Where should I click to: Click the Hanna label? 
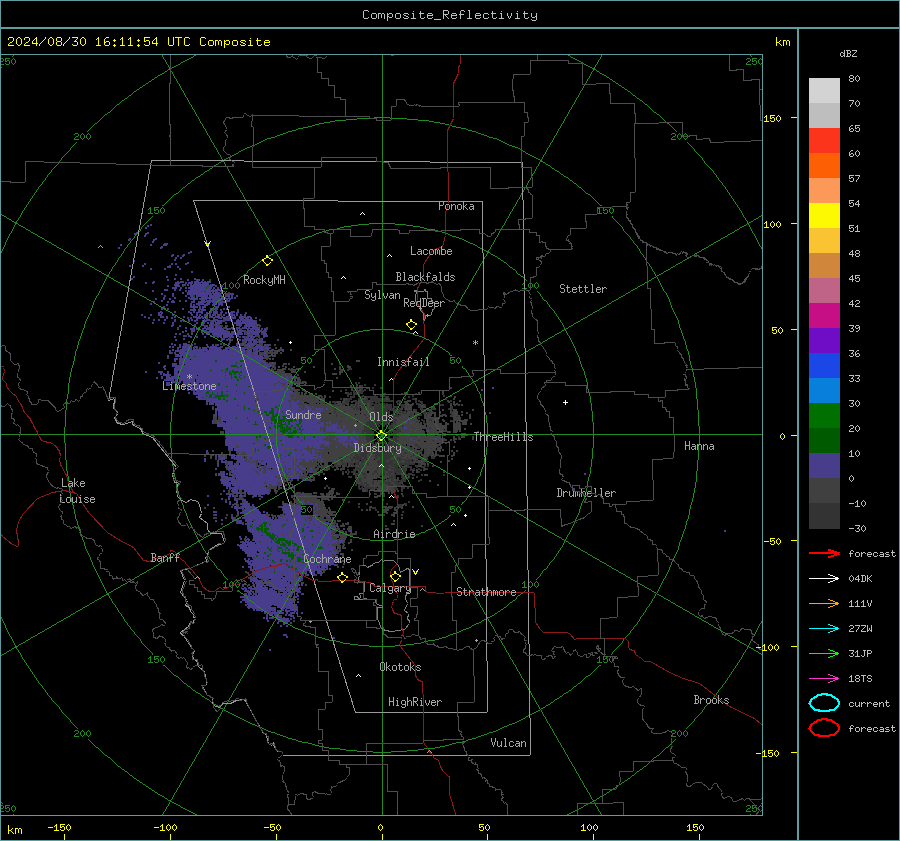[x=699, y=446]
